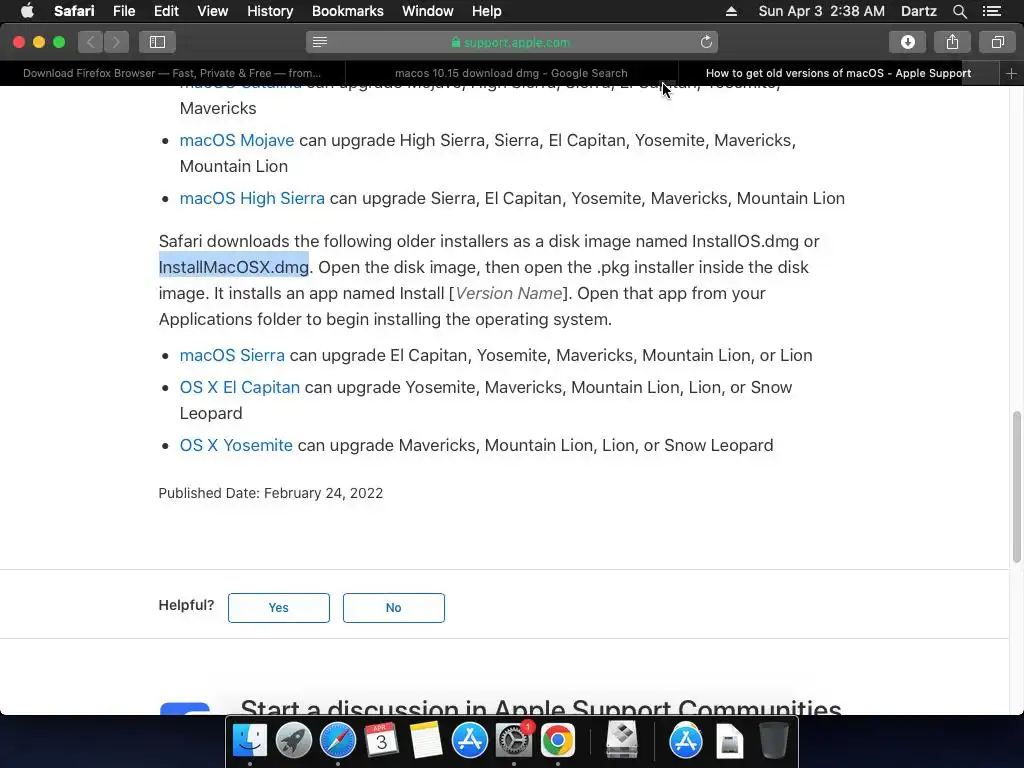Open the Safari menu
Image resolution: width=1024 pixels, height=768 pixels.
pos(74,11)
